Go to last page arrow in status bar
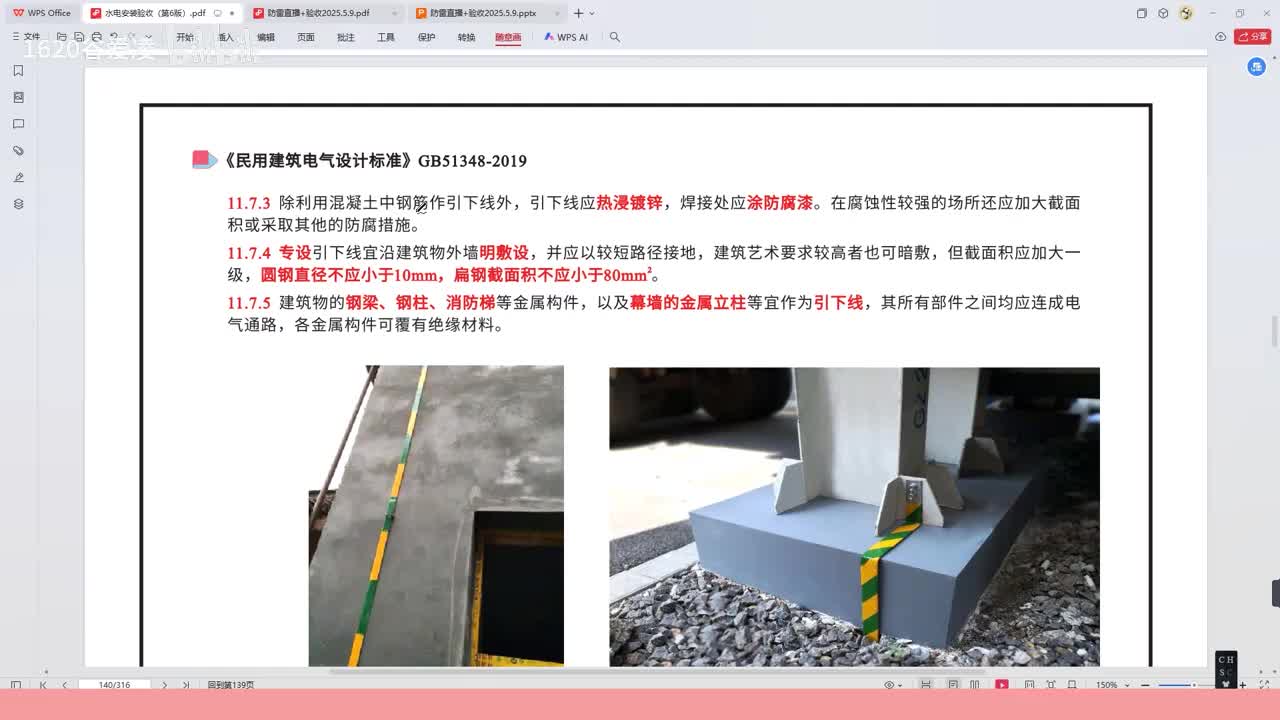 [186, 685]
